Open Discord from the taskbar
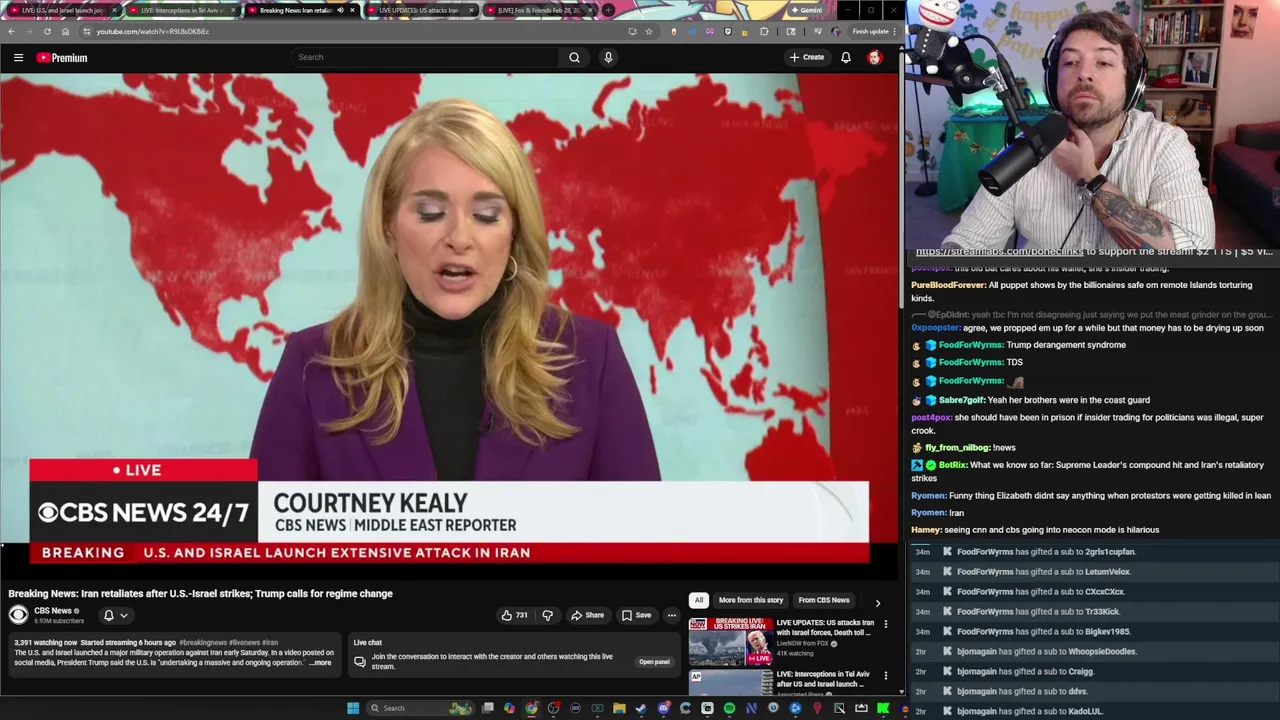 coord(663,708)
